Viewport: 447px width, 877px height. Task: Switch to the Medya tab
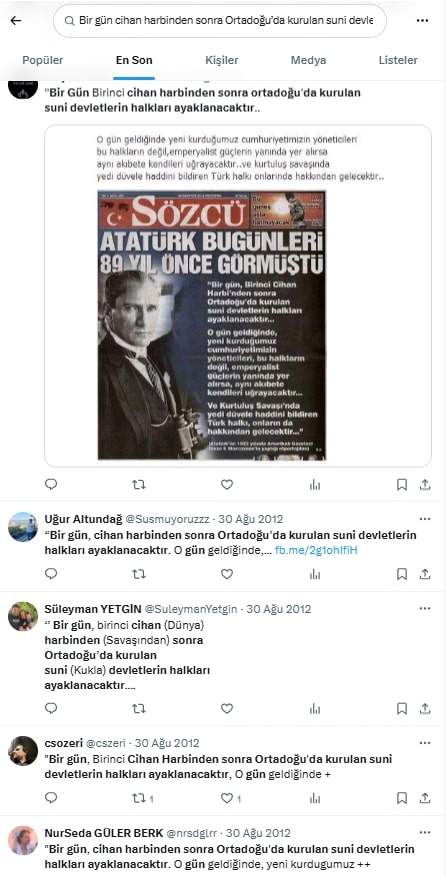308,60
